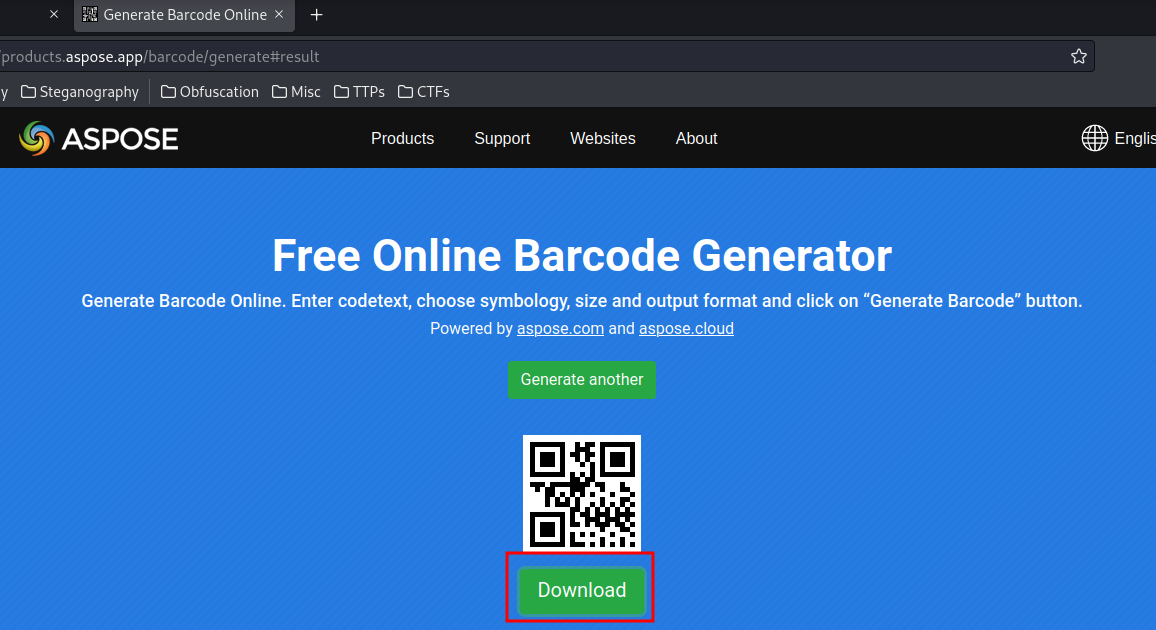Open the TTPs bookmarks folder
Viewport: 1156px width, 630px height.
click(x=359, y=92)
